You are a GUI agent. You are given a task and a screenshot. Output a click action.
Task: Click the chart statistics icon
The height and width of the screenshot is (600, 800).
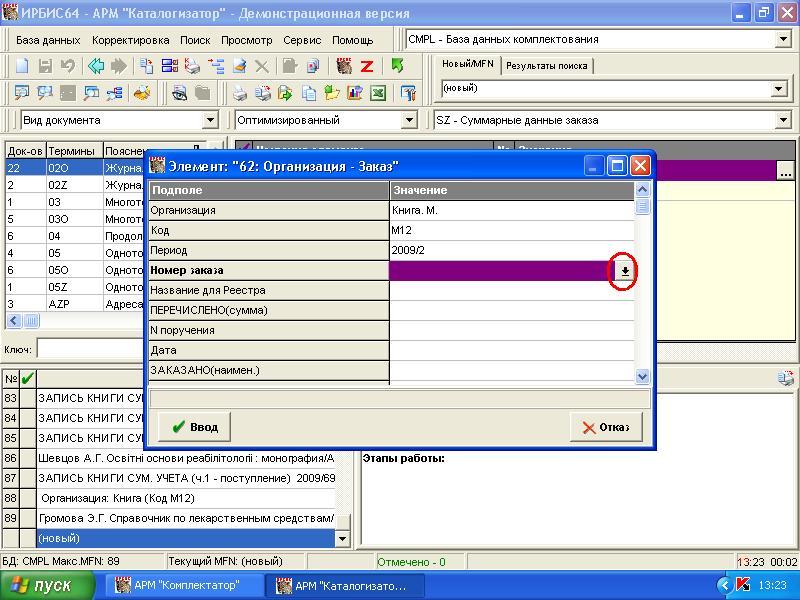coord(354,93)
